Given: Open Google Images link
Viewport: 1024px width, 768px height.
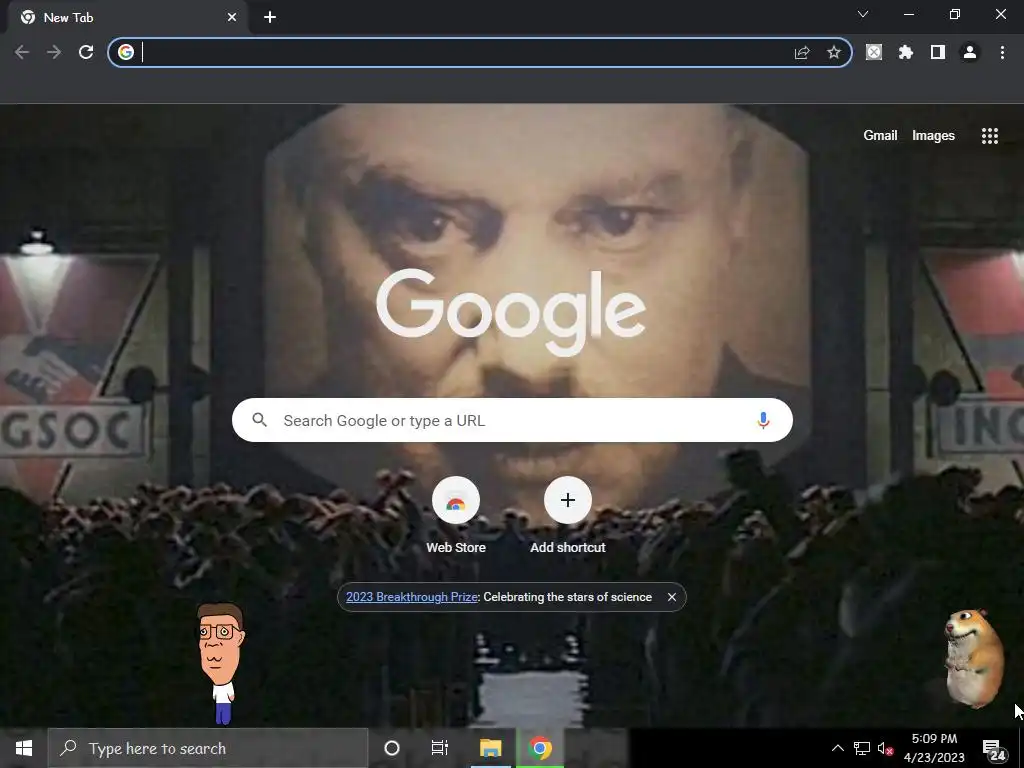Looking at the screenshot, I should point(933,135).
